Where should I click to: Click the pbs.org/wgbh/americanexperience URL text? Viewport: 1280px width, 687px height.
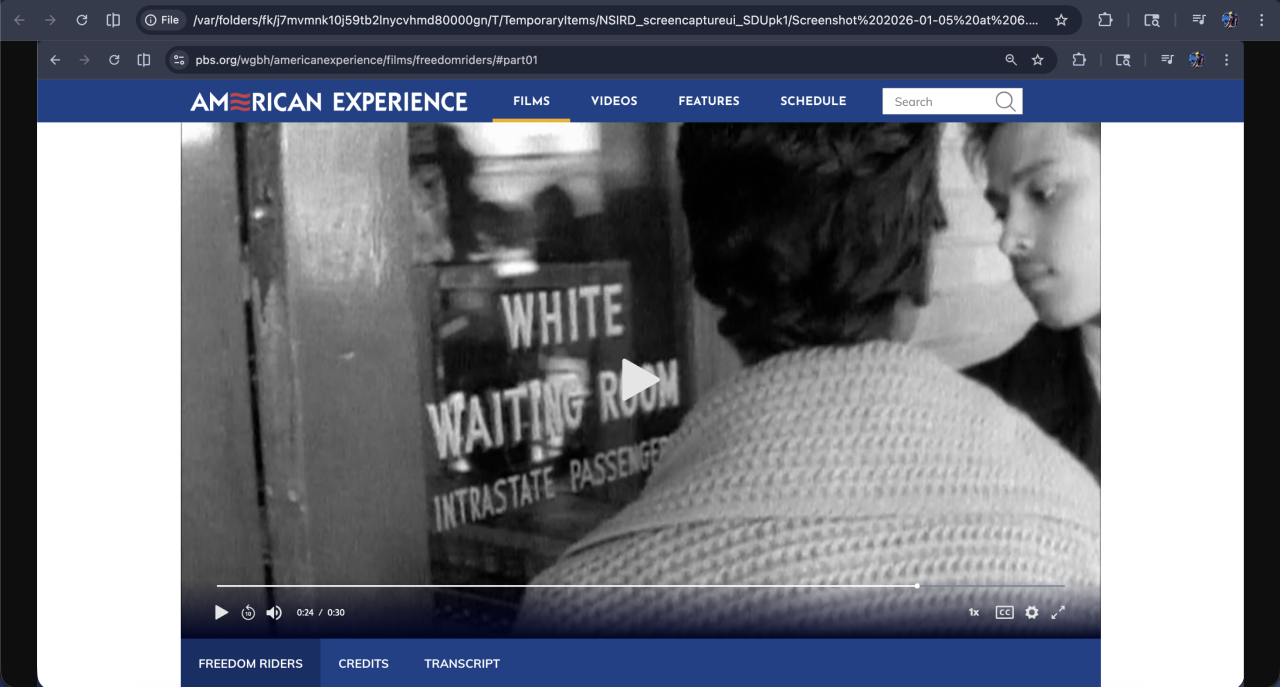(367, 60)
